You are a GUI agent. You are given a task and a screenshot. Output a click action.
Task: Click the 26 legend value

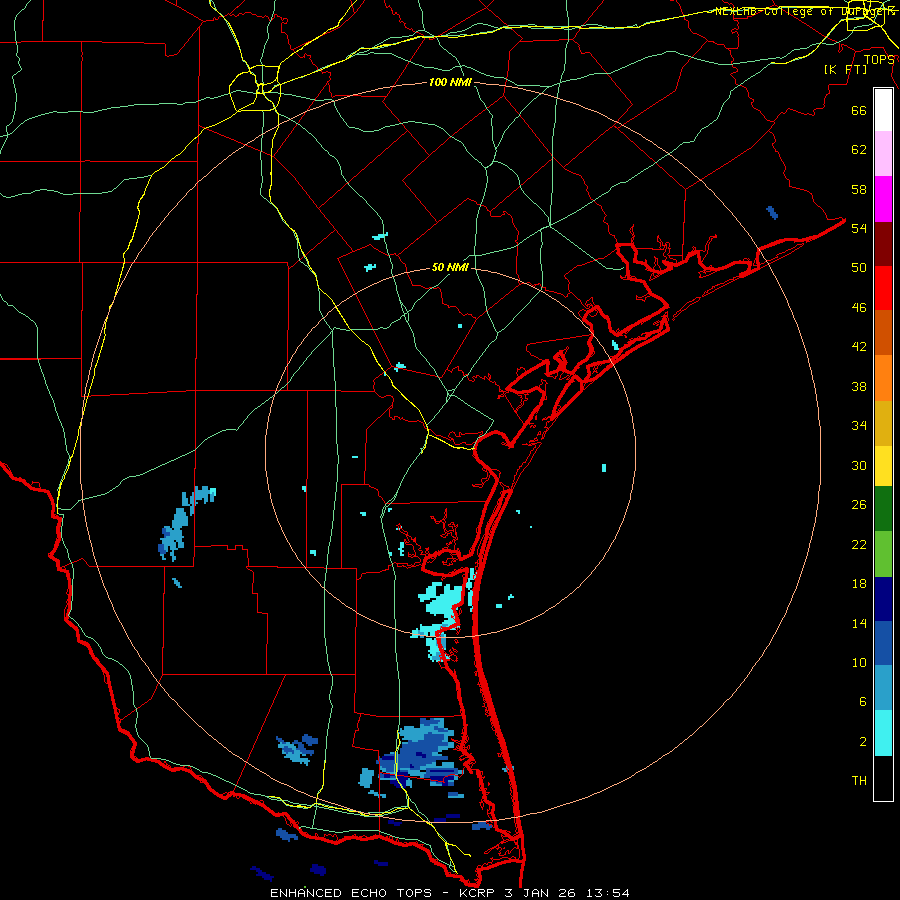point(859,505)
